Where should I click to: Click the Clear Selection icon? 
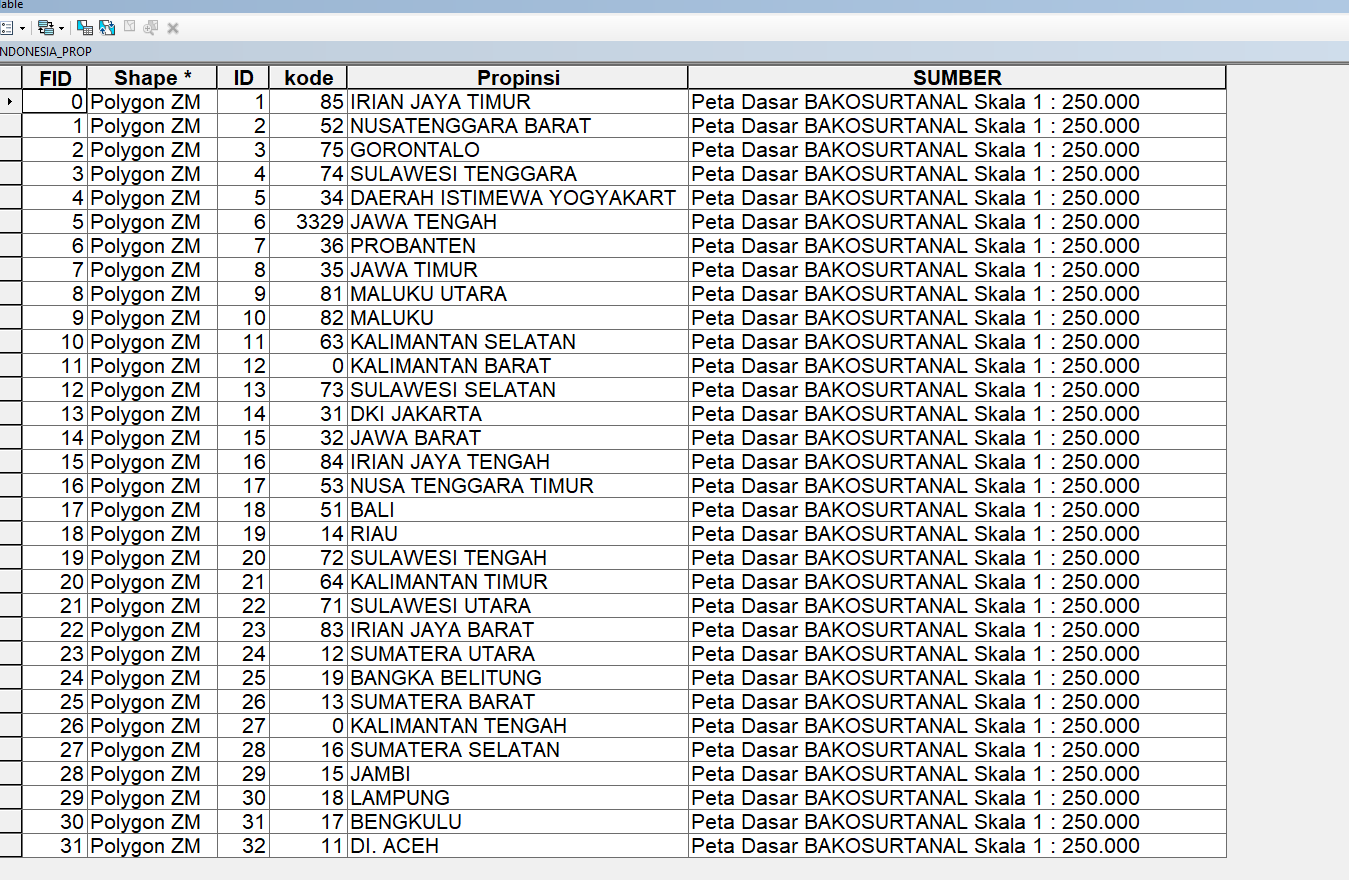click(x=129, y=26)
